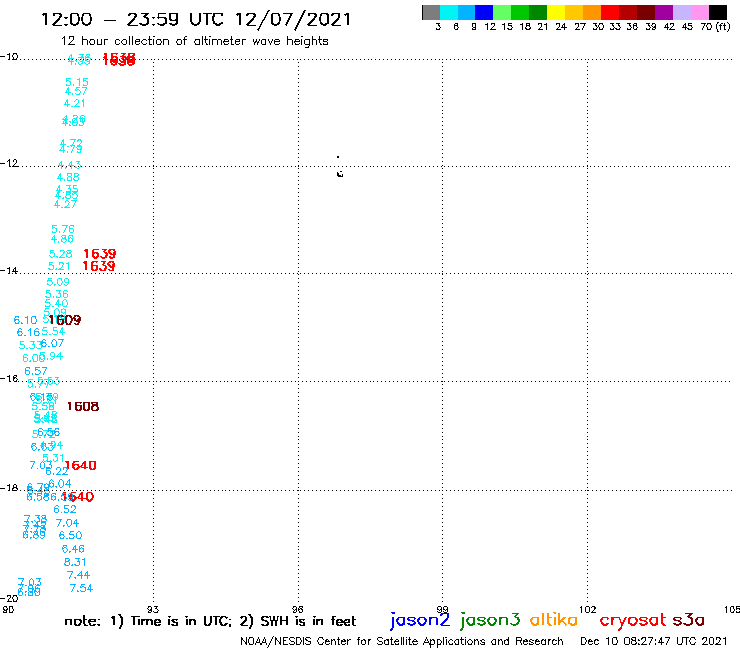The width and height of the screenshot is (740, 650).
Task: Click the cyan swatch in the wave height scale
Action: [449, 12]
